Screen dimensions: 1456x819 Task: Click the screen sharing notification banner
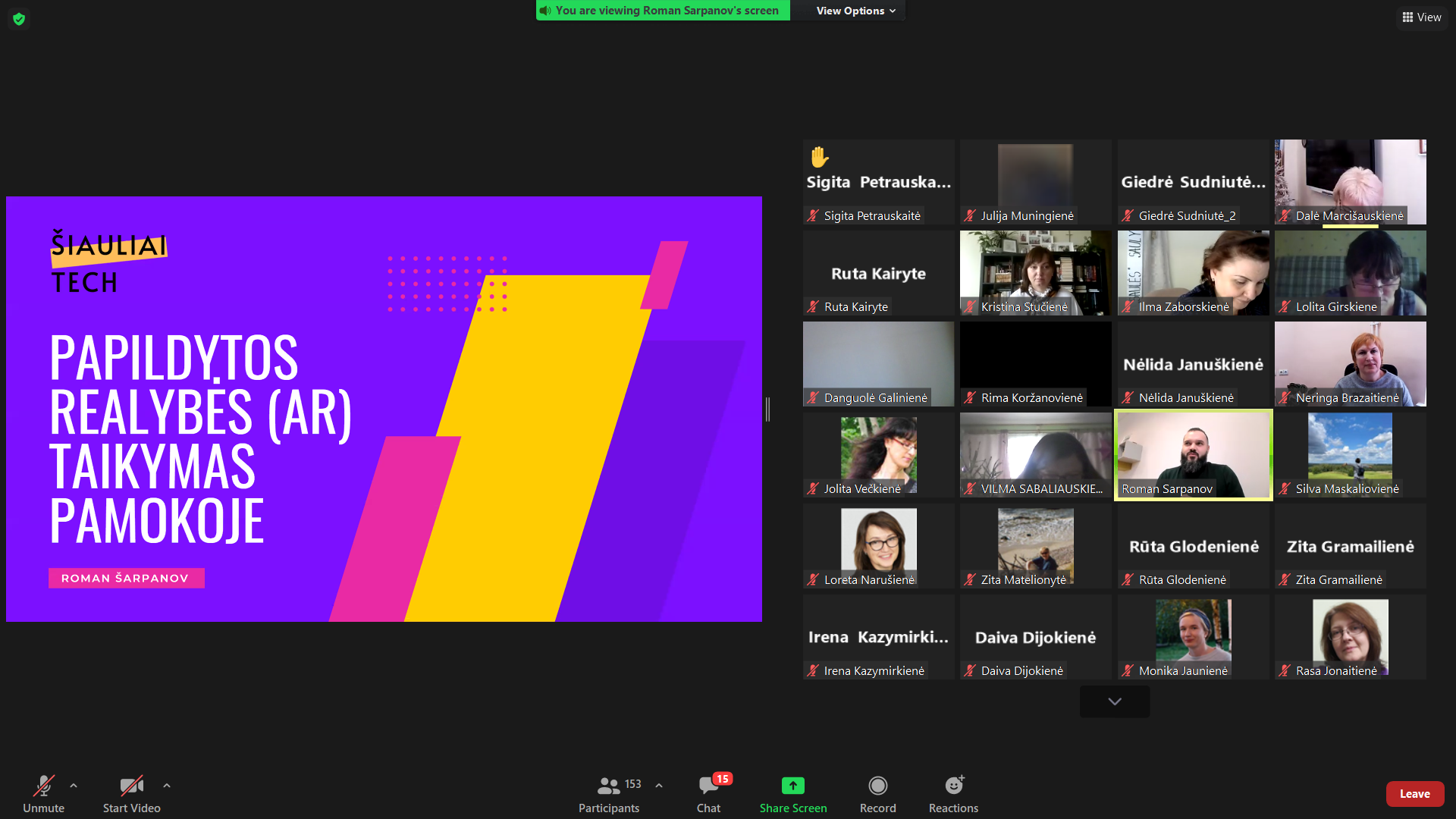tap(663, 11)
